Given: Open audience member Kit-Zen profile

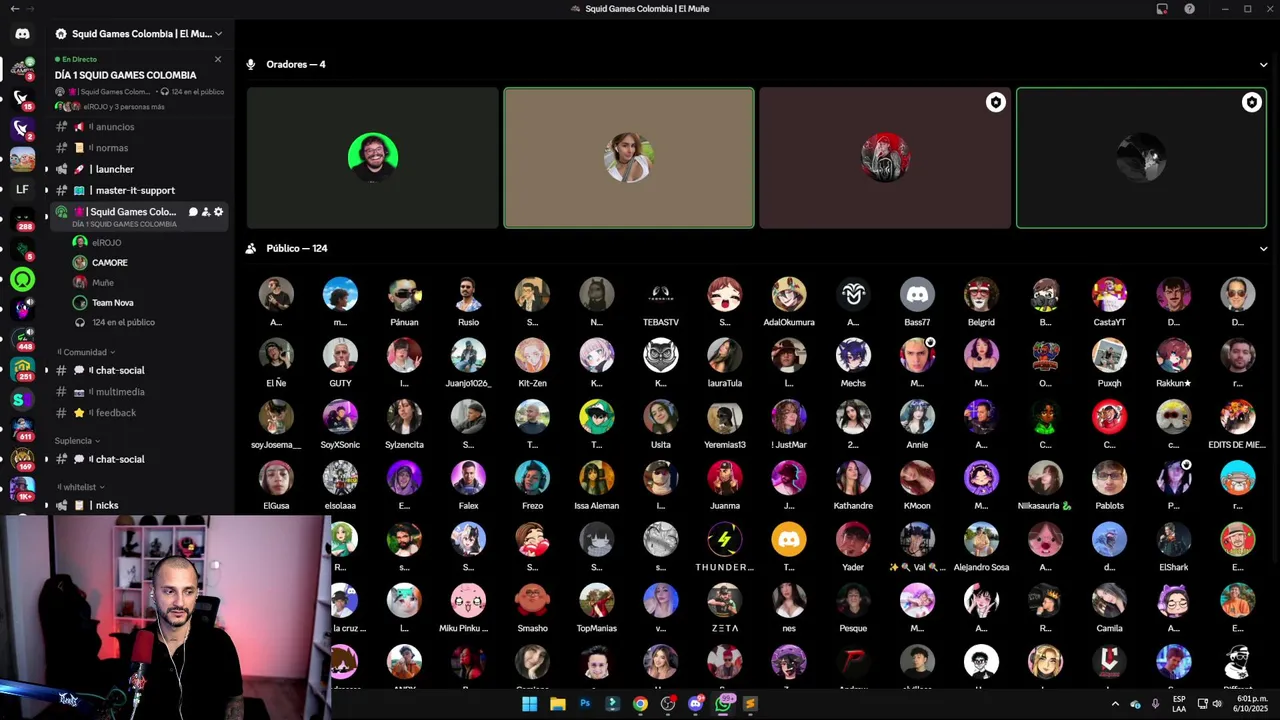Looking at the screenshot, I should click(x=532, y=363).
